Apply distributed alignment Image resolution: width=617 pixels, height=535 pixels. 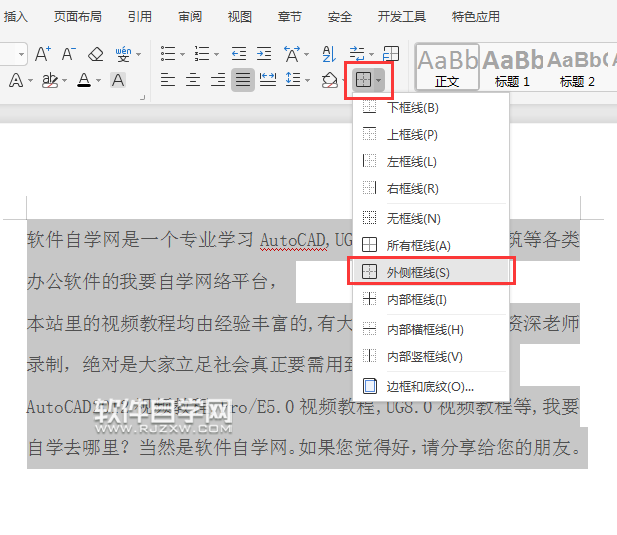coord(268,80)
